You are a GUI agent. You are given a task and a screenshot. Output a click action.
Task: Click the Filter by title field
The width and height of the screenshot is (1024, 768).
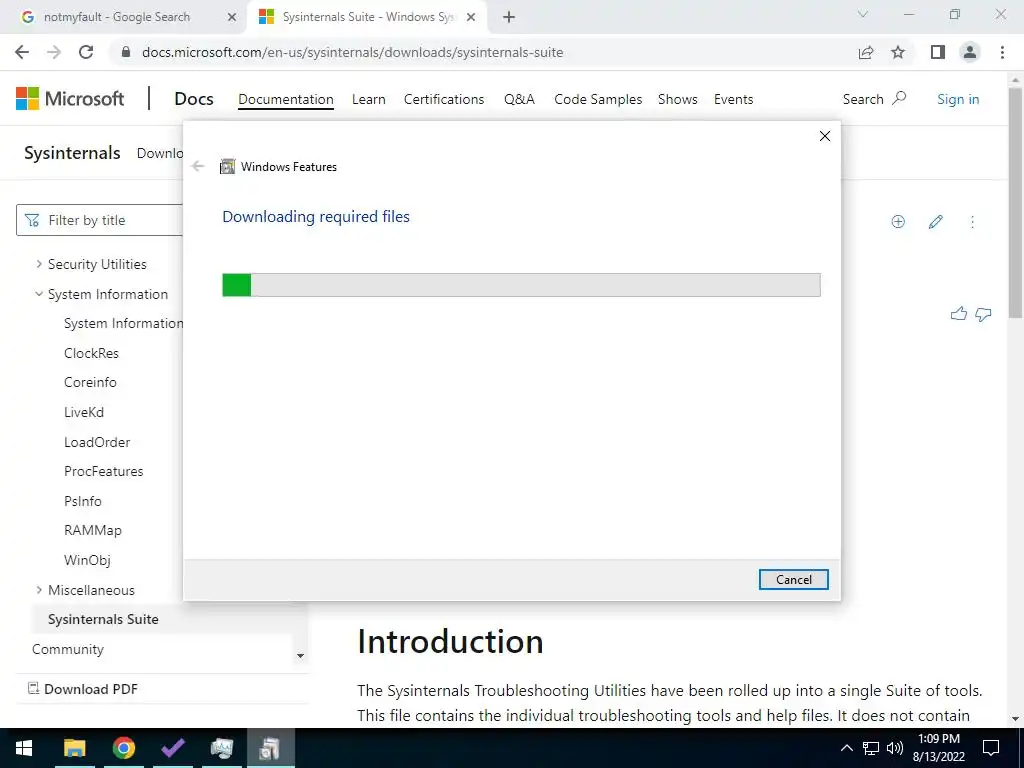click(100, 220)
